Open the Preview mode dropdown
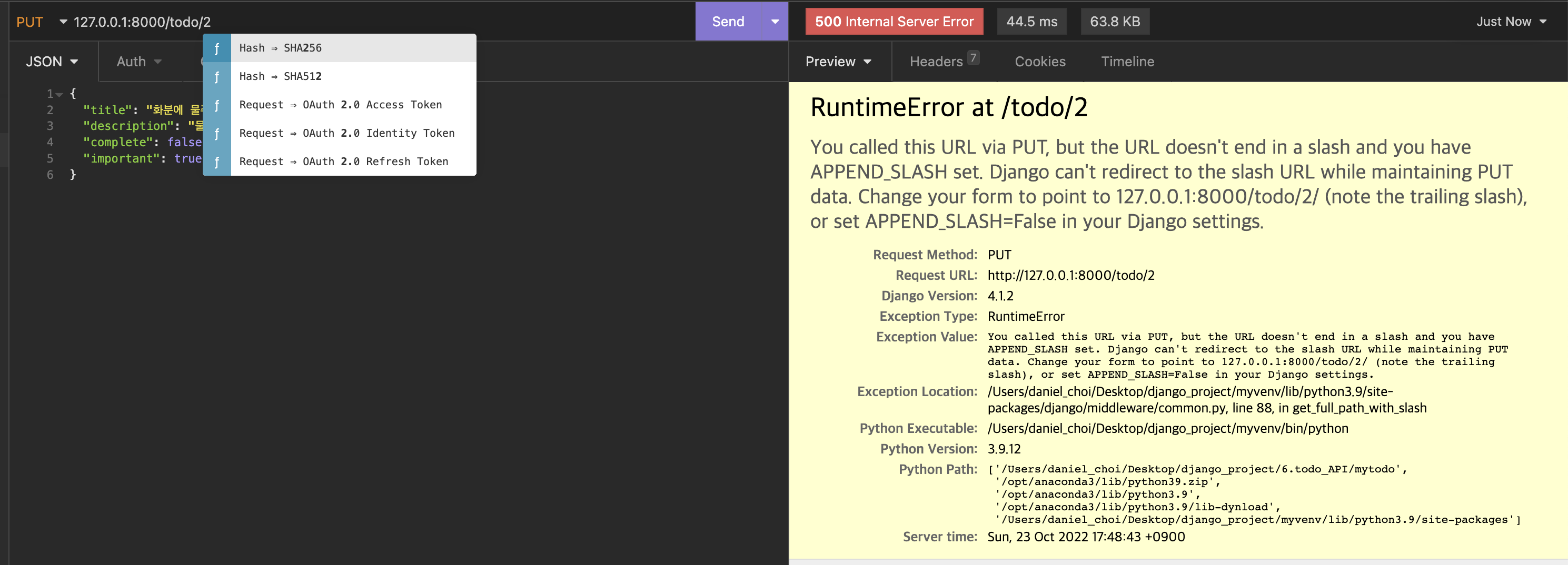Image resolution: width=1568 pixels, height=565 pixels. (838, 62)
